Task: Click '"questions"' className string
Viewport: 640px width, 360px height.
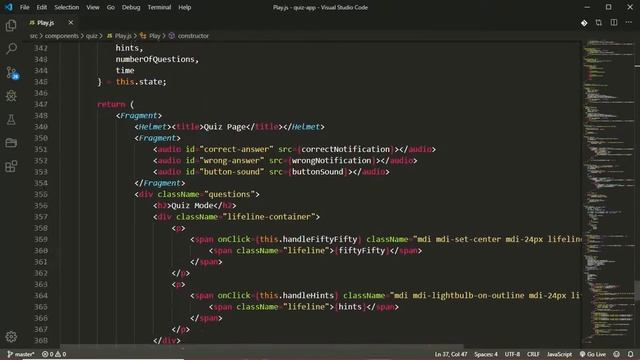Action: pyautogui.click(x=229, y=194)
